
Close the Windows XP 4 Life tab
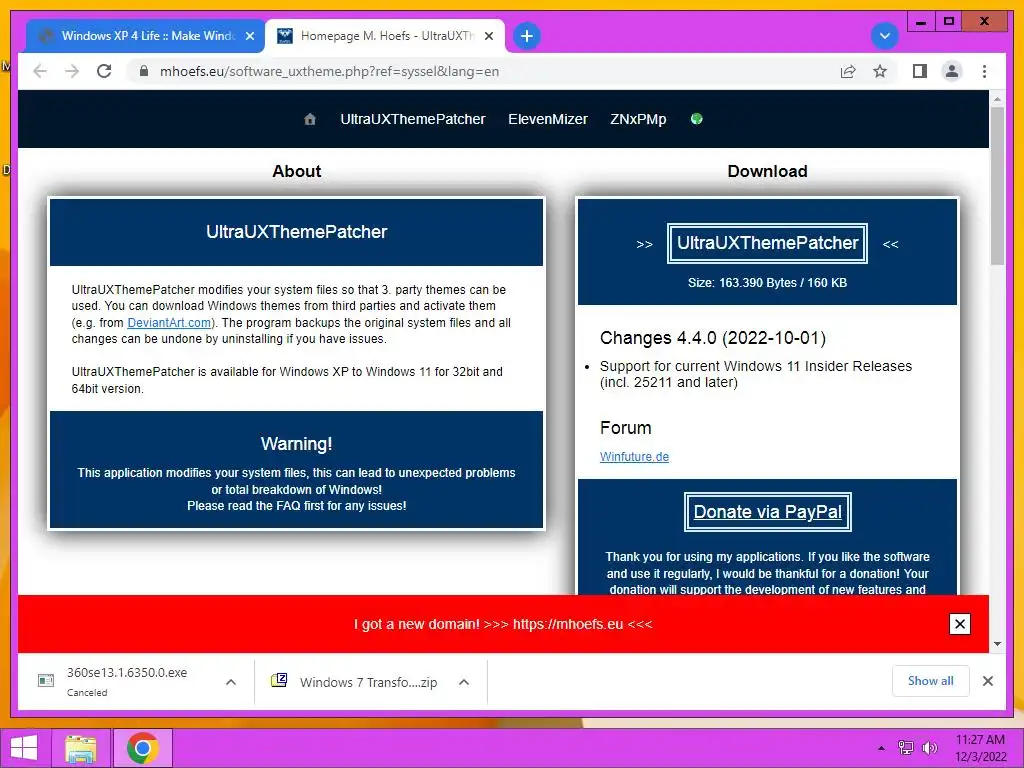(x=249, y=36)
